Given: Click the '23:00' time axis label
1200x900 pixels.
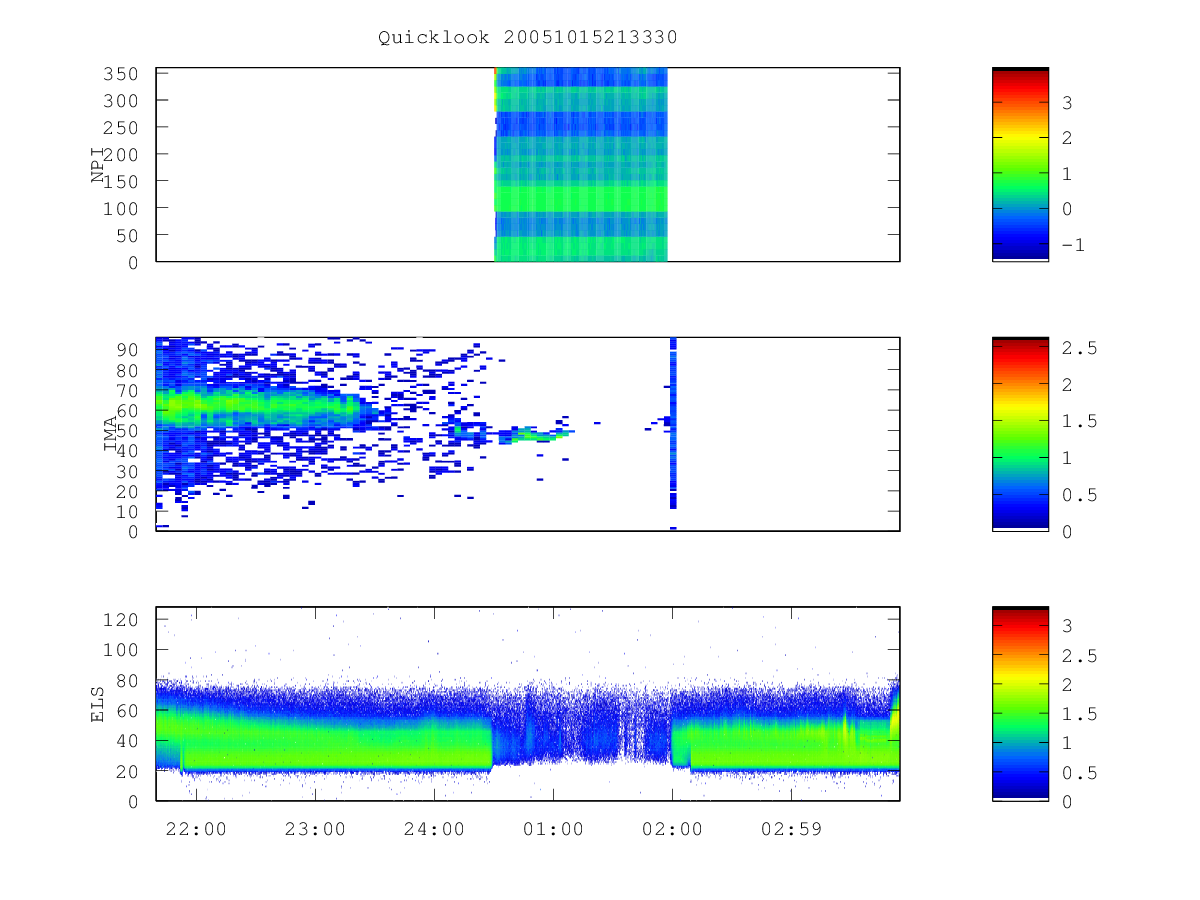Looking at the screenshot, I should tap(315, 829).
